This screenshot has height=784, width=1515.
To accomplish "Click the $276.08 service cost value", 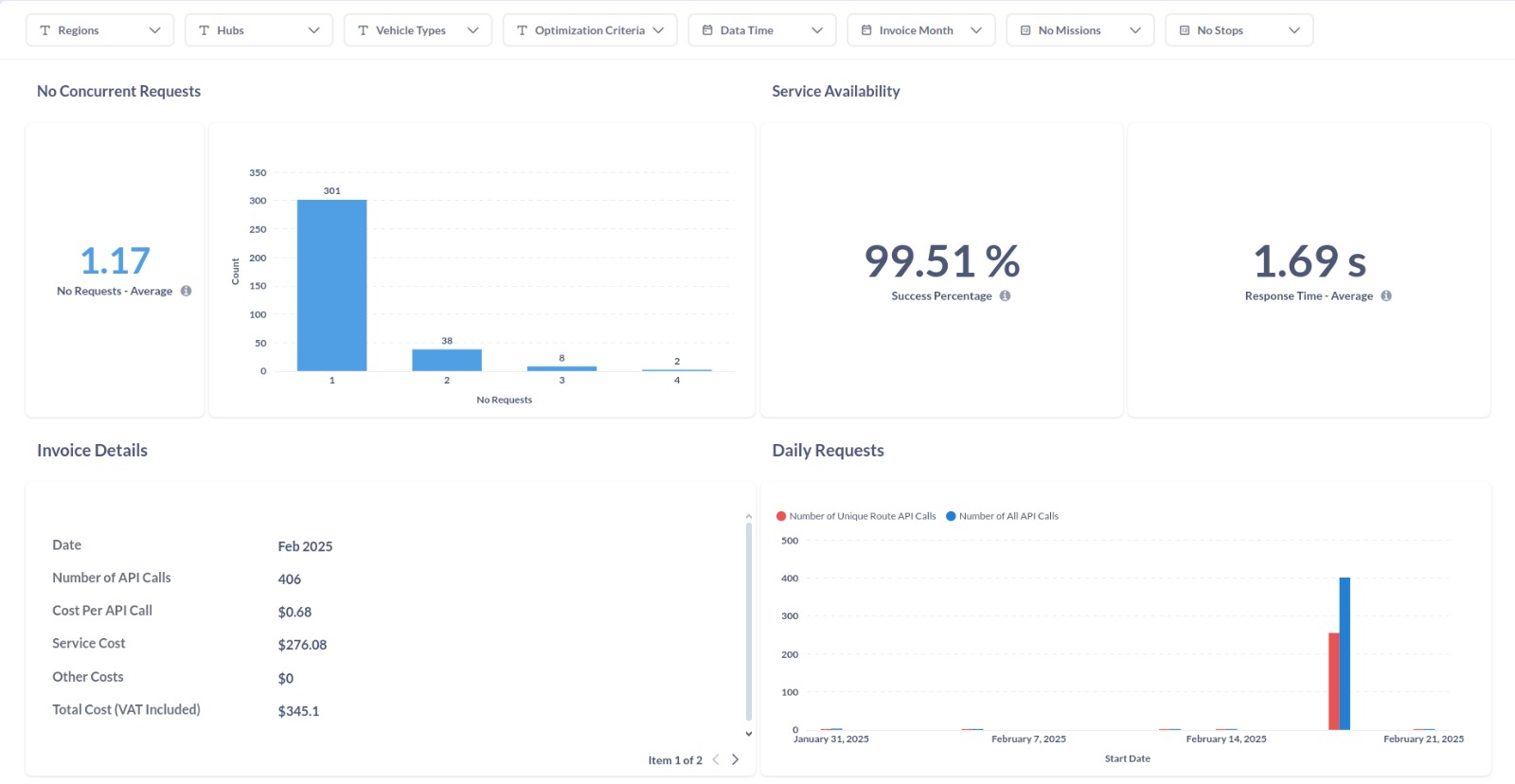I will pos(302,645).
